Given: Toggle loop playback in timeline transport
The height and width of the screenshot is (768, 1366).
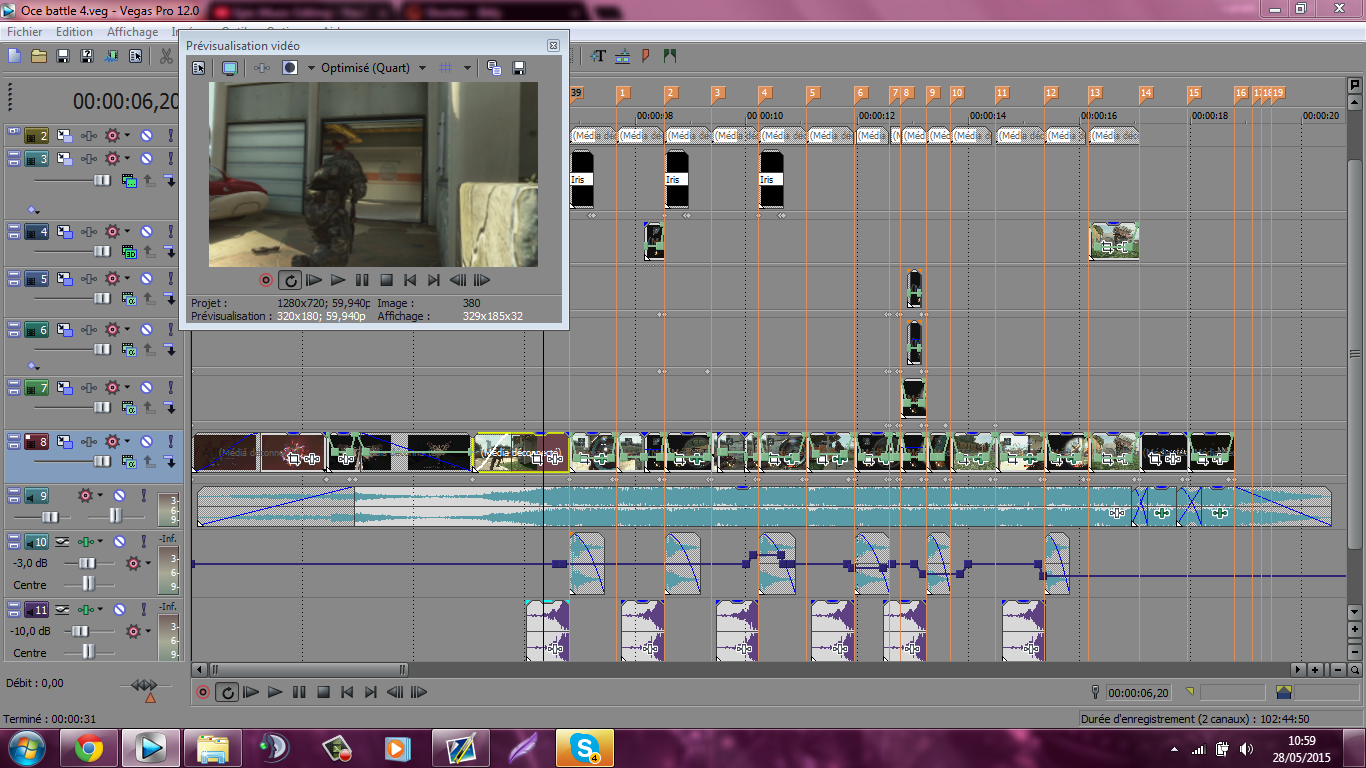Looking at the screenshot, I should pyautogui.click(x=227, y=692).
